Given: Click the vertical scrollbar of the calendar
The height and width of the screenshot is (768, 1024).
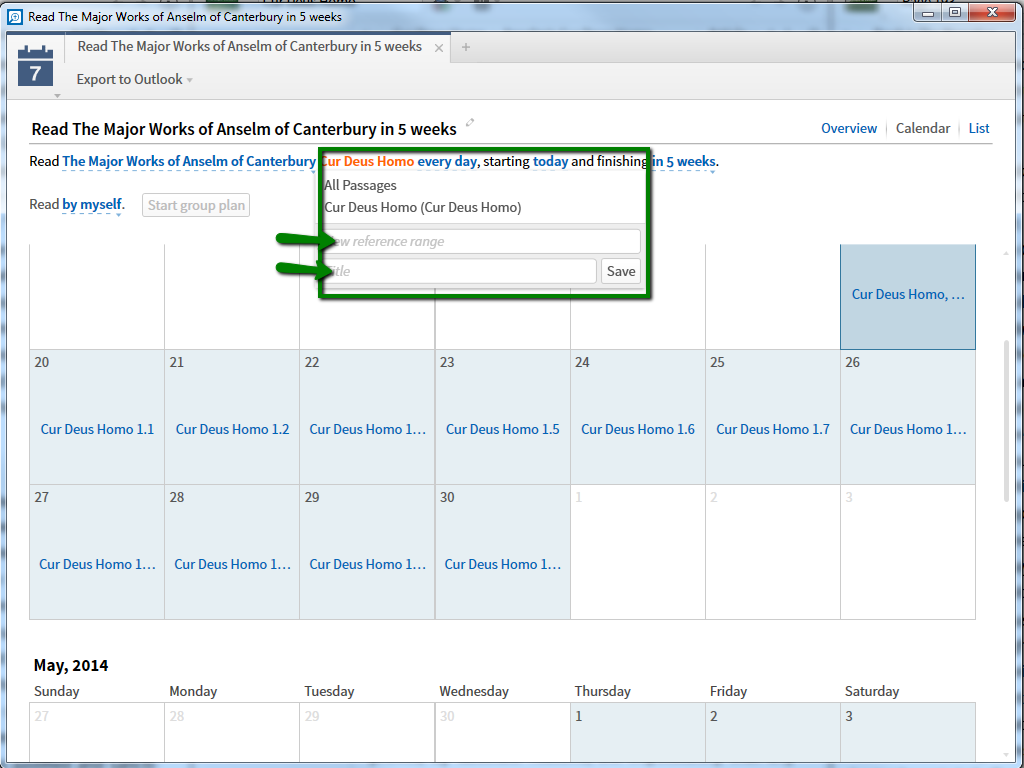Looking at the screenshot, I should [1006, 421].
